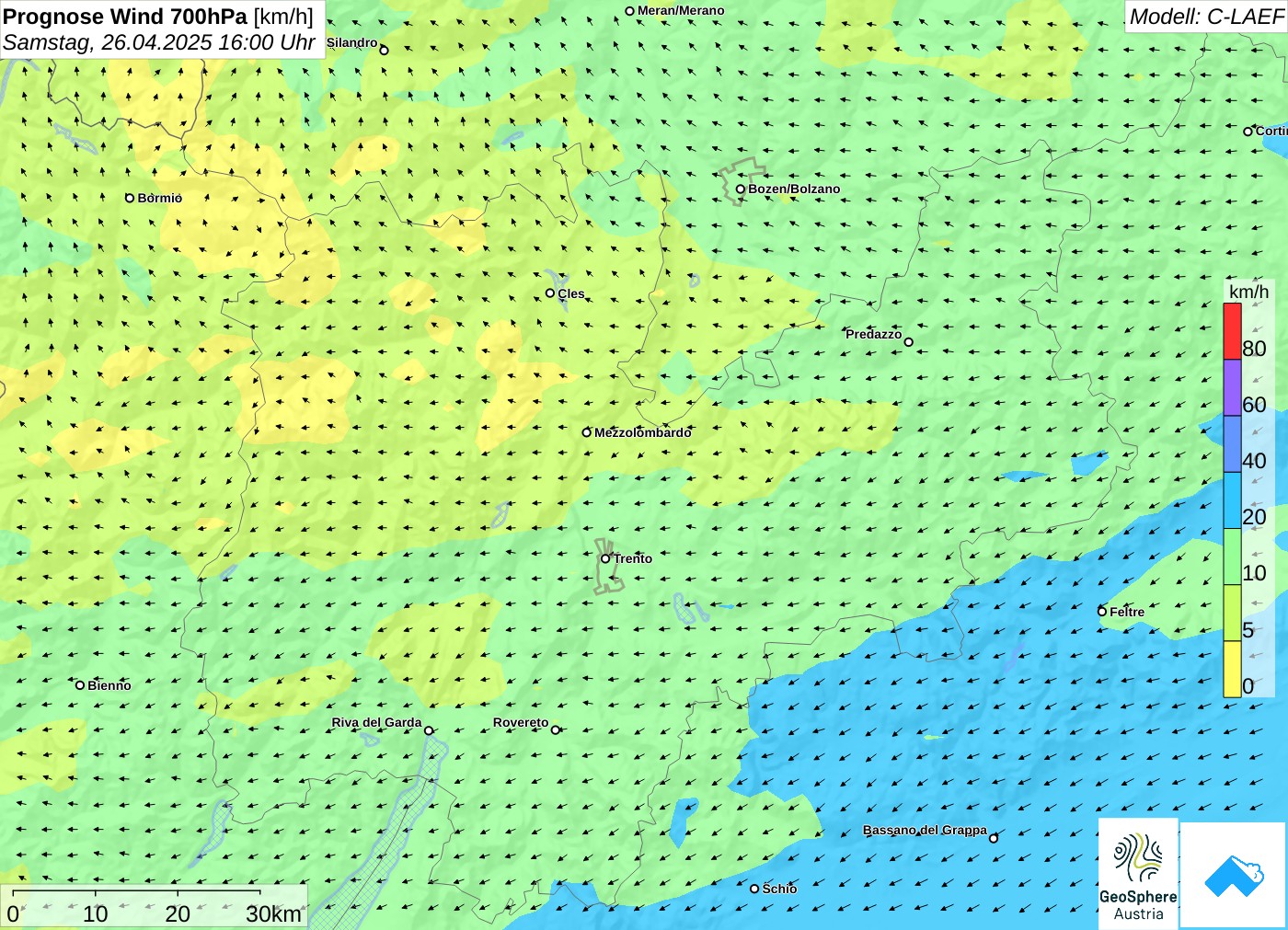1288x930 pixels.
Task: Pick the Bormio location marker circle
Action: point(130,198)
